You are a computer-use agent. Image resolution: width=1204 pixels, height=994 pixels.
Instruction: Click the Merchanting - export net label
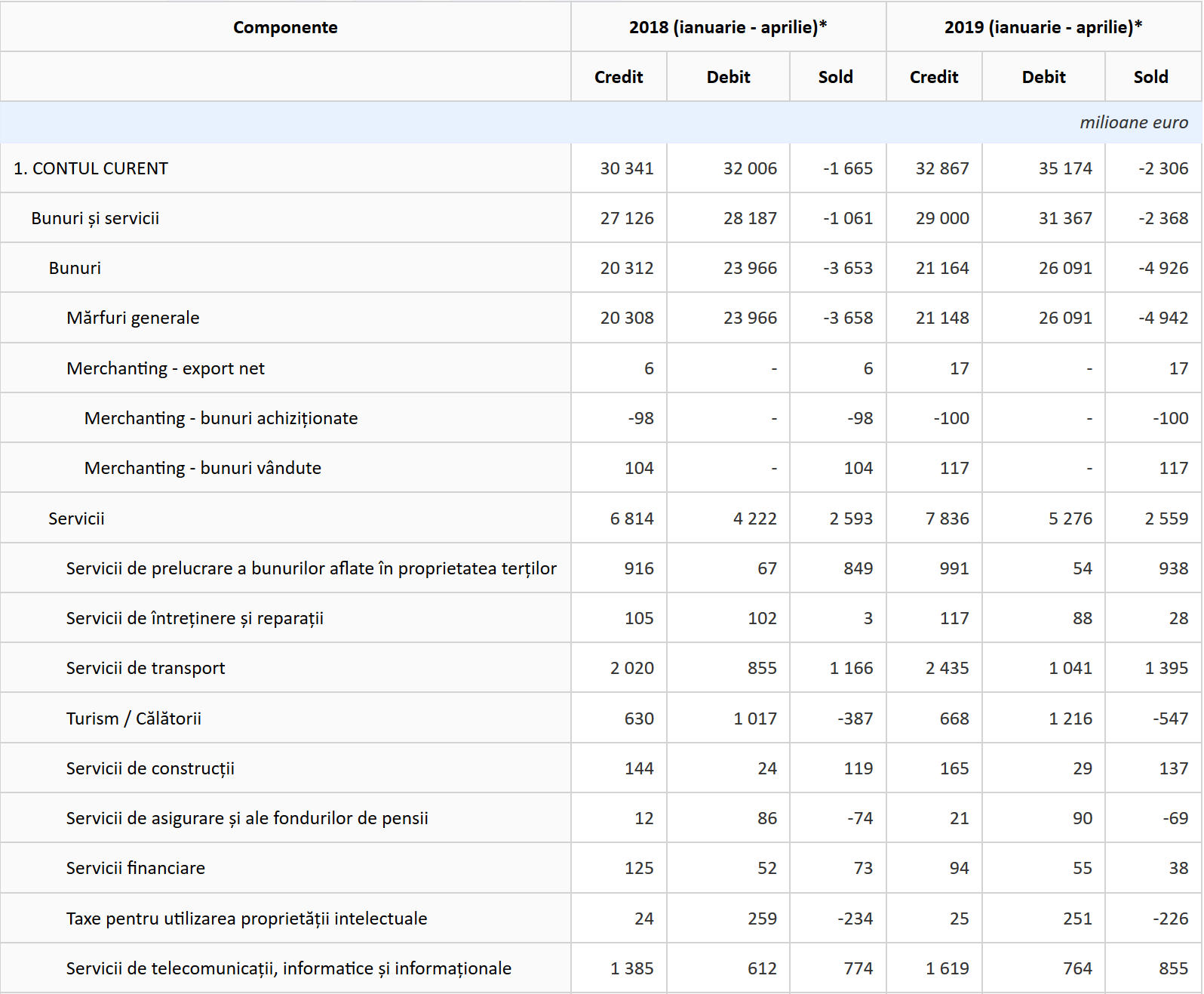[165, 368]
